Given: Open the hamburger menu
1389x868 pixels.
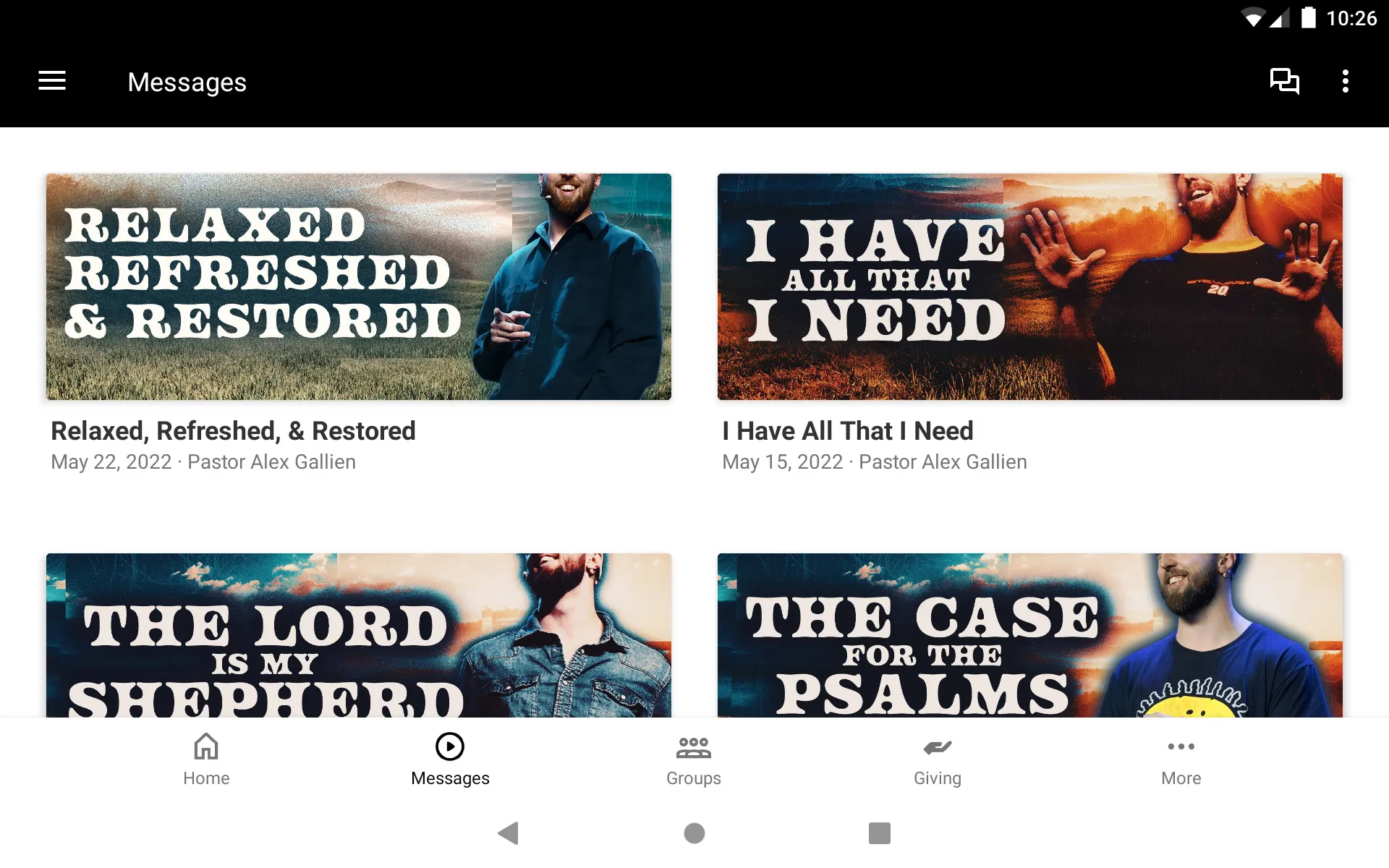Looking at the screenshot, I should point(52,82).
